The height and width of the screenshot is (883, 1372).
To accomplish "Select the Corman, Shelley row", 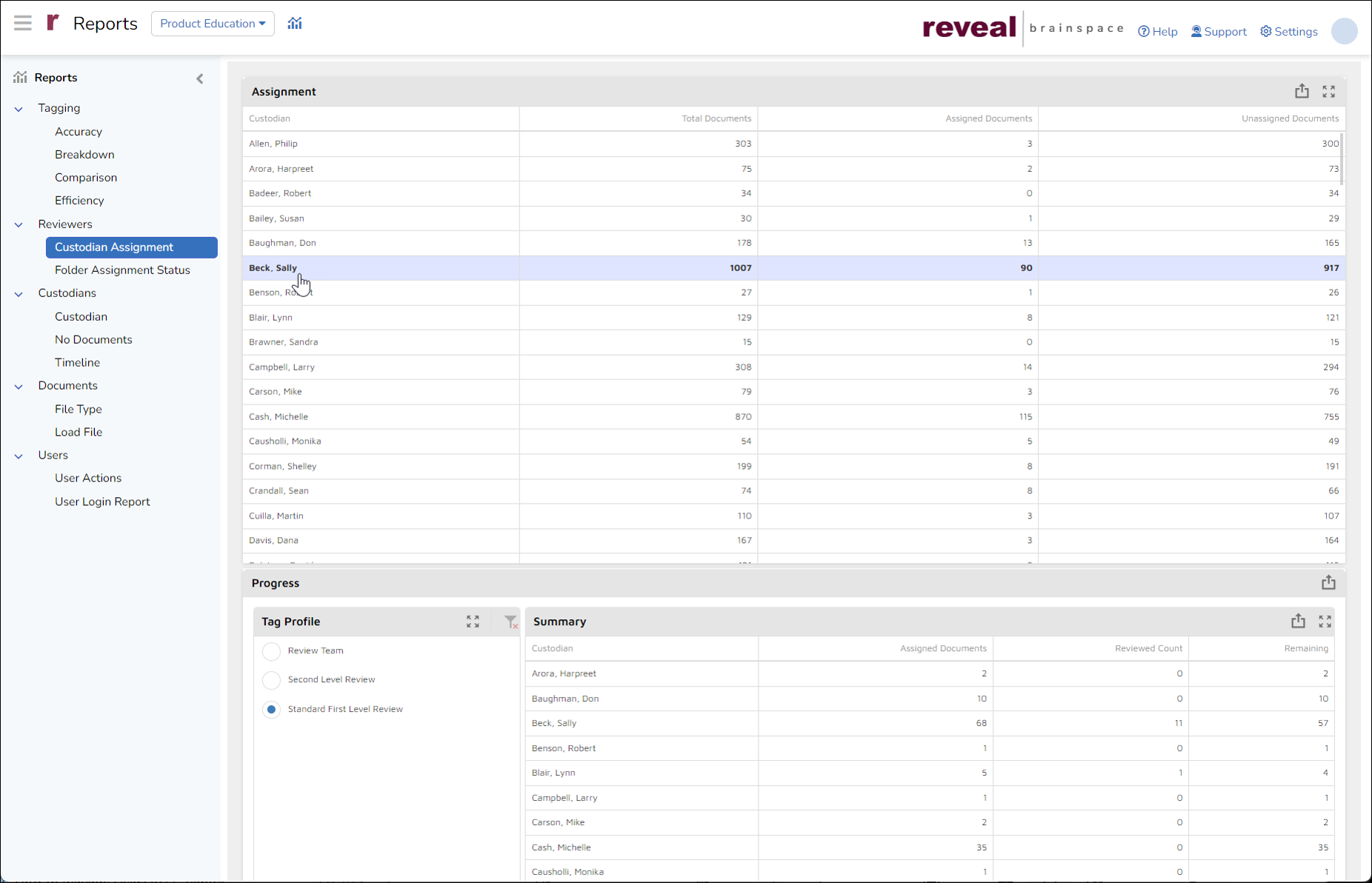I will [793, 466].
